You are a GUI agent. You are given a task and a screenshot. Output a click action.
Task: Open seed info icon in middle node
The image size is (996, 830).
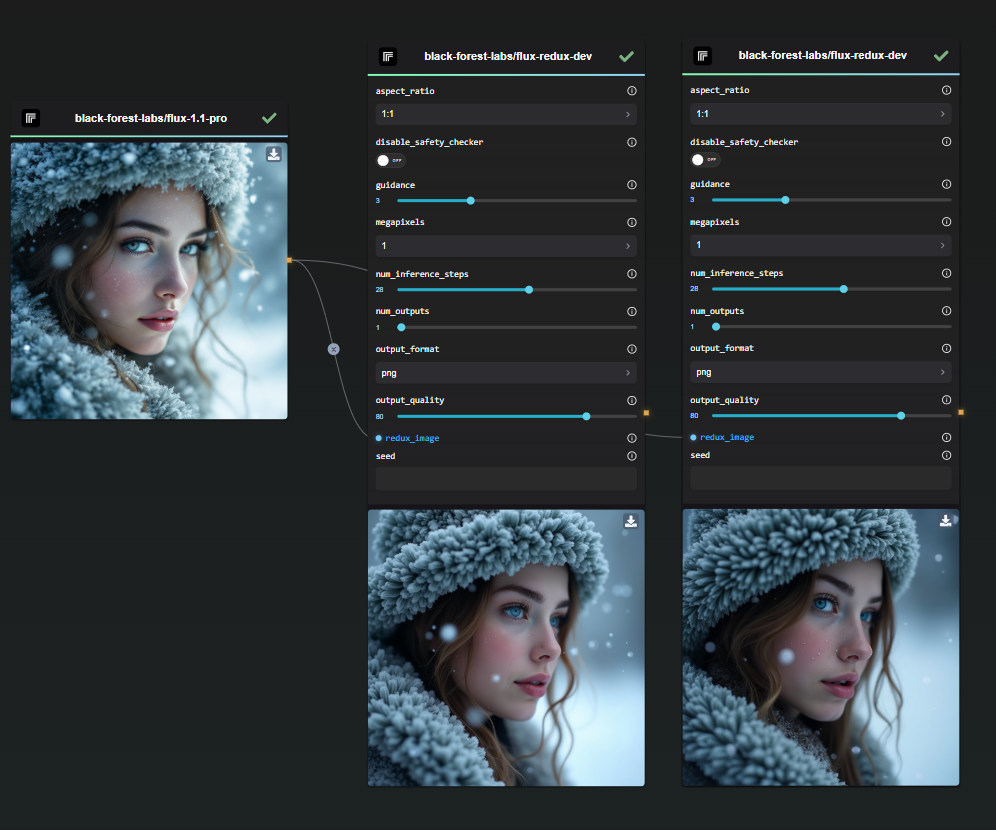[x=631, y=456]
